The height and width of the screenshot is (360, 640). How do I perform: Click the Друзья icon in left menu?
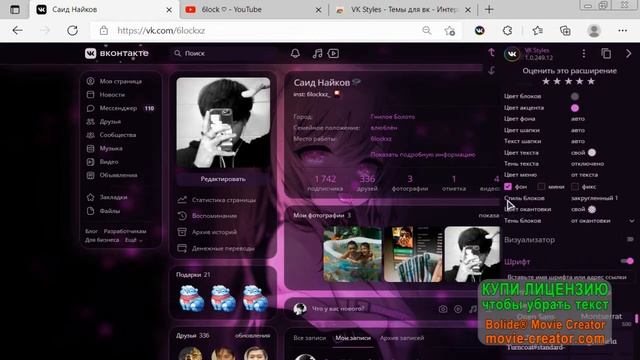click(91, 122)
